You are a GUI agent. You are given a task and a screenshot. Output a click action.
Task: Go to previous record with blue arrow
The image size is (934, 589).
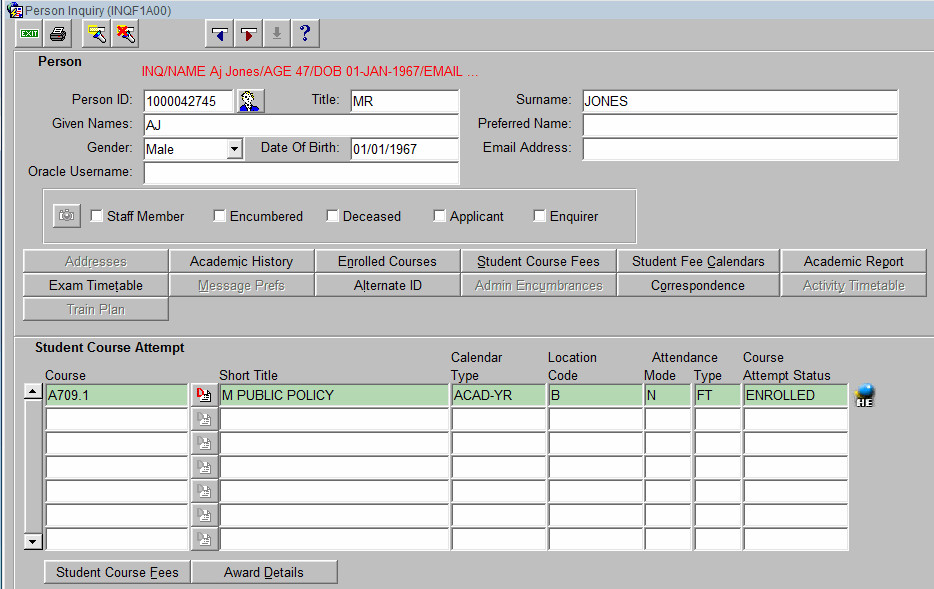[x=219, y=34]
